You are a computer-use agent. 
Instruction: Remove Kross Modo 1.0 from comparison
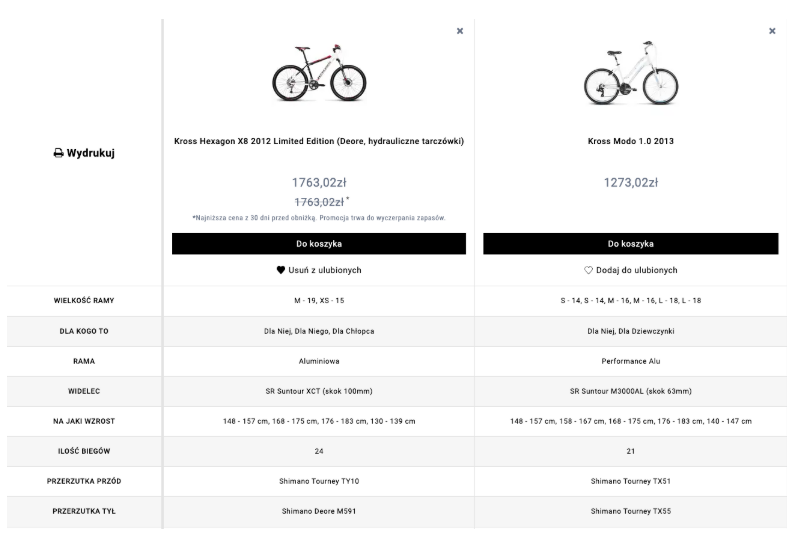point(772,31)
